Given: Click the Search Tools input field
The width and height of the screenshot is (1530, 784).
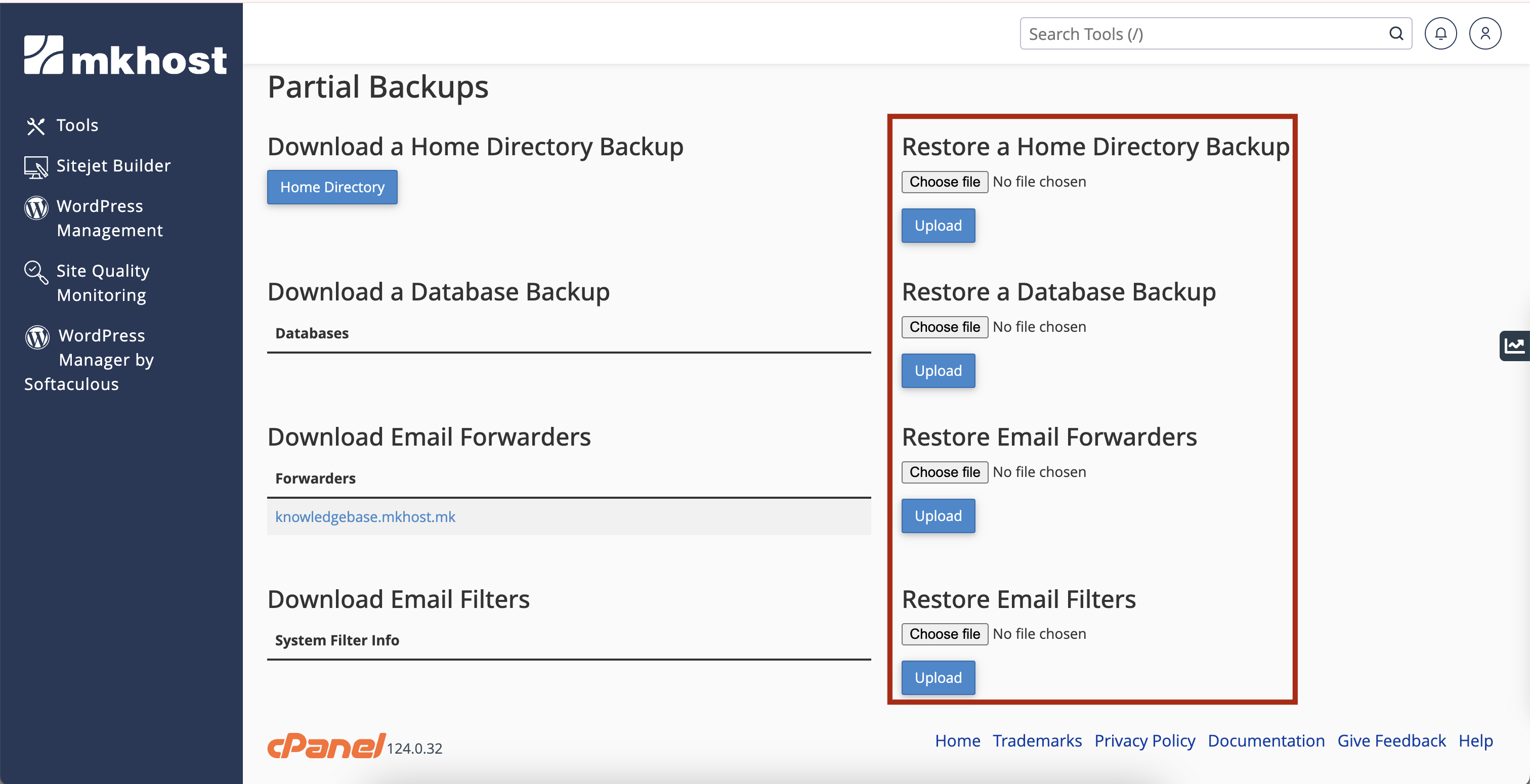Looking at the screenshot, I should click(1200, 34).
